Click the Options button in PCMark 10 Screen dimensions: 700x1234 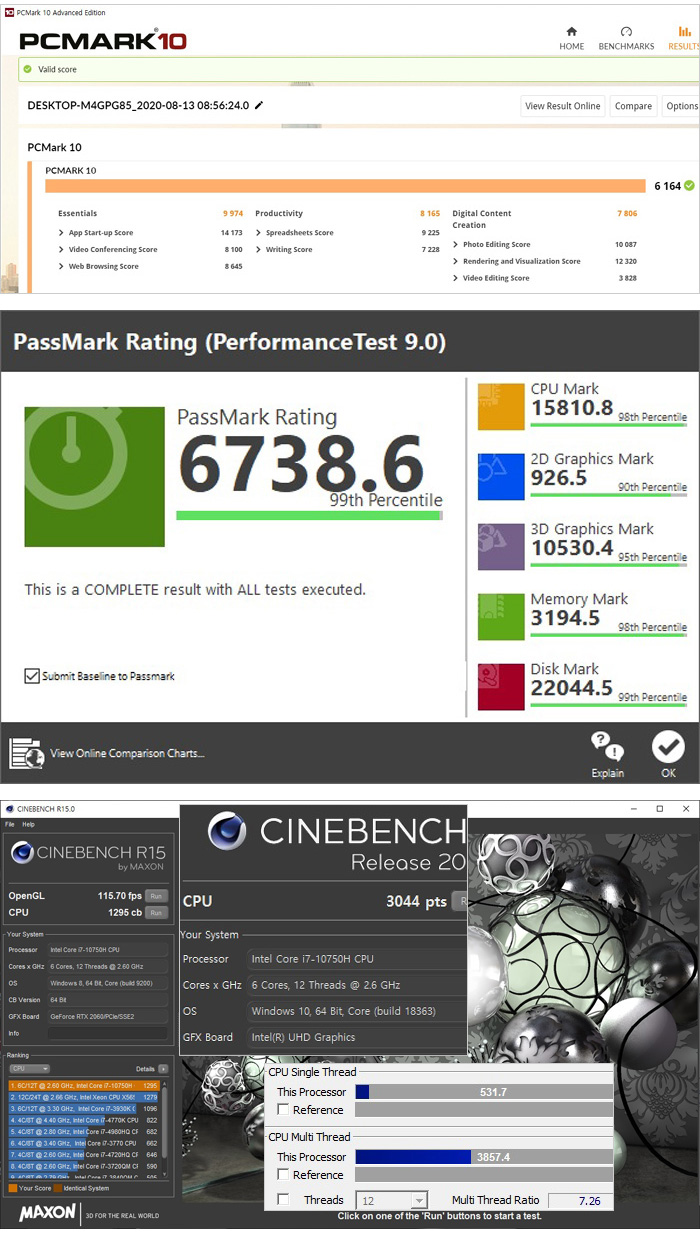tap(681, 106)
